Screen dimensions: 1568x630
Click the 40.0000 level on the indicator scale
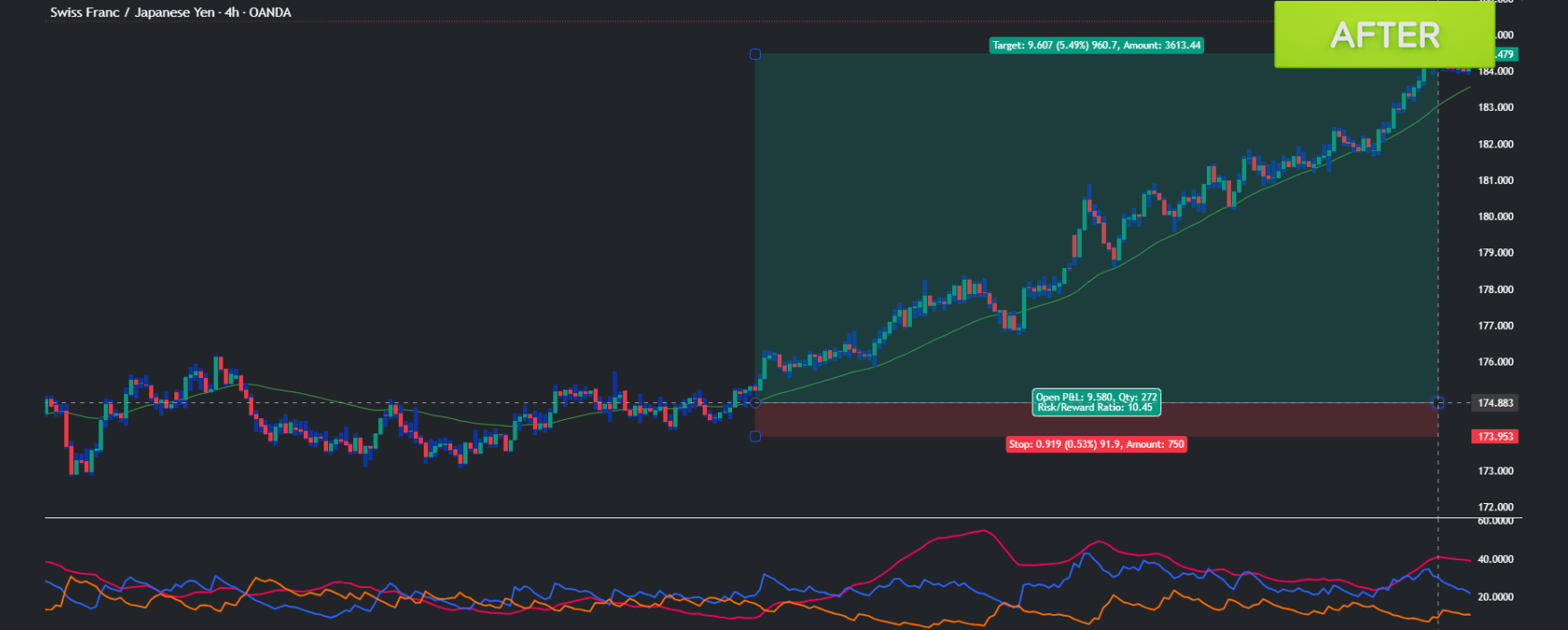[x=1495, y=559]
